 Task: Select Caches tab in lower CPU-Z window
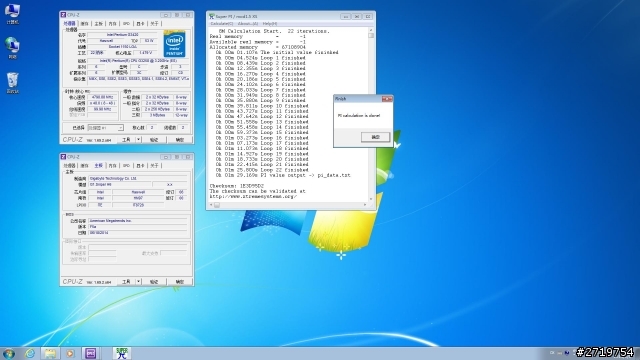click(x=84, y=165)
